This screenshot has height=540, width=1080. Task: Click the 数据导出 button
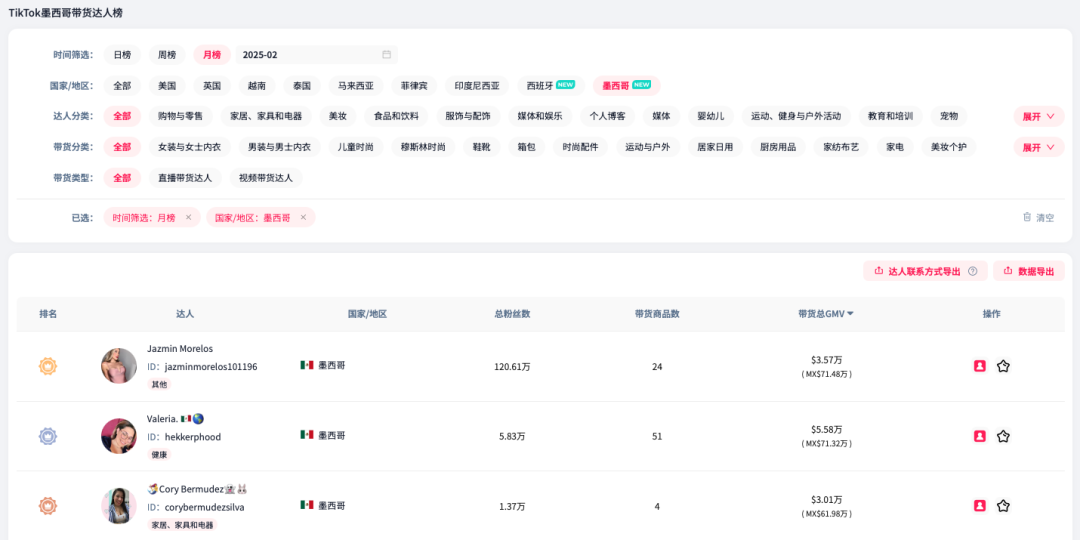(x=1028, y=271)
